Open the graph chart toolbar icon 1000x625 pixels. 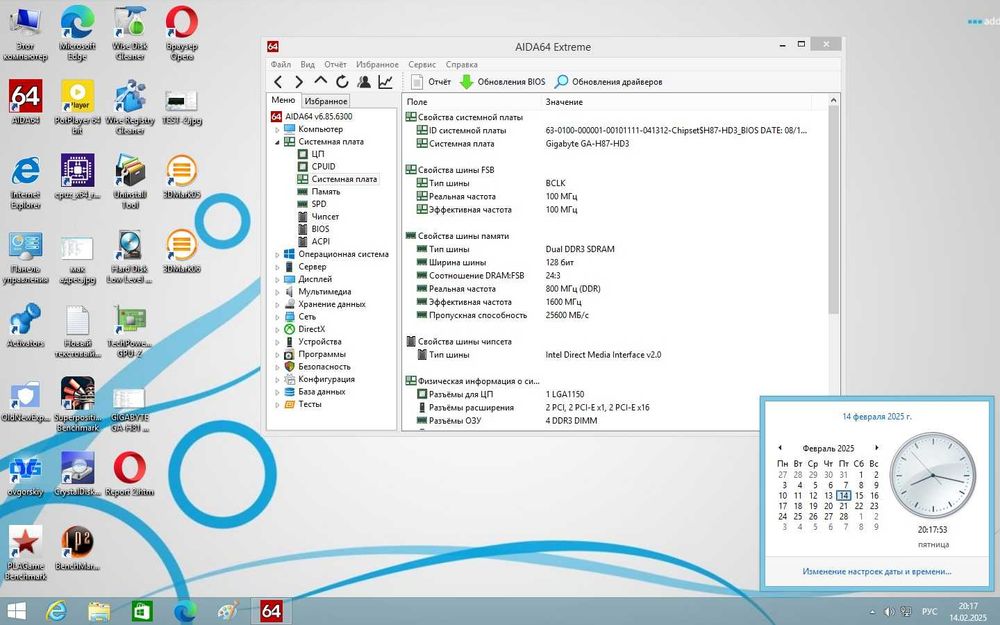[385, 82]
